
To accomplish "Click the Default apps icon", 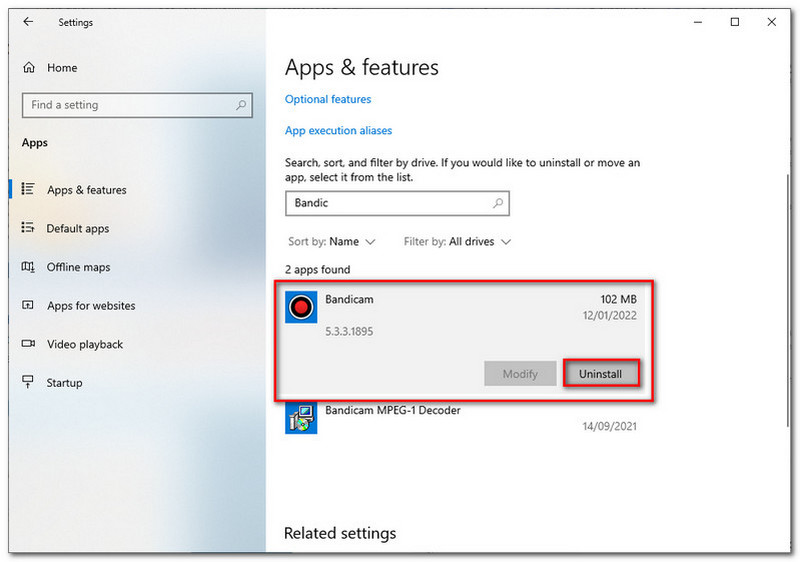I will [28, 227].
